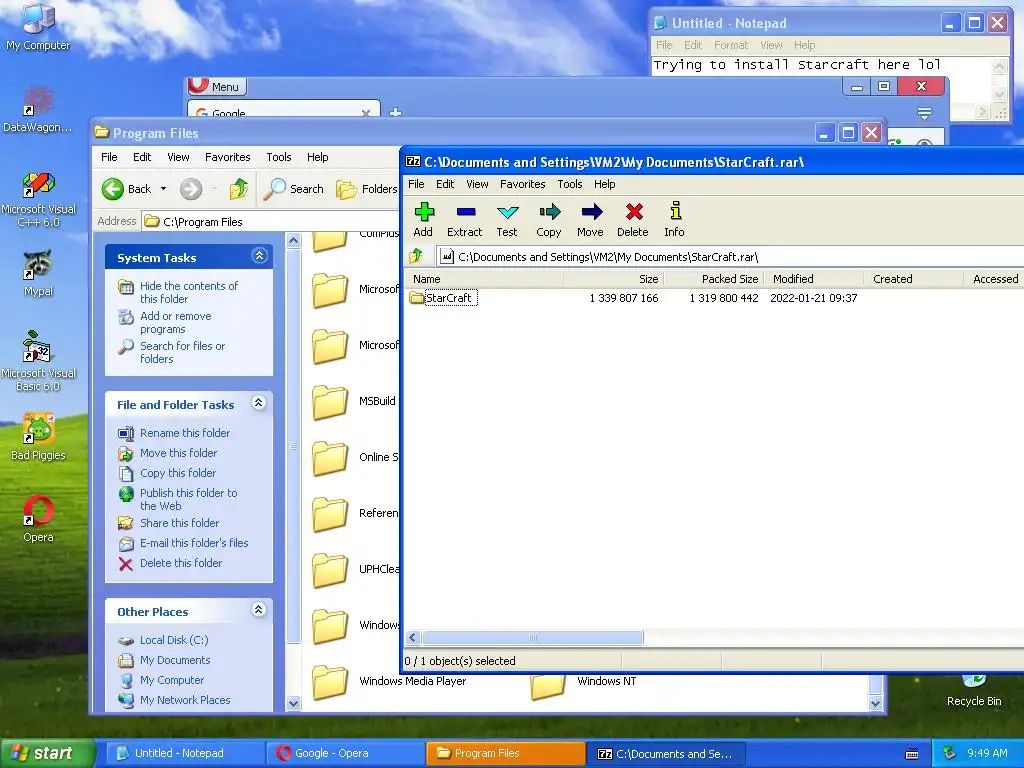Click Search for files or folders
This screenshot has width=1024, height=768.
click(x=182, y=352)
